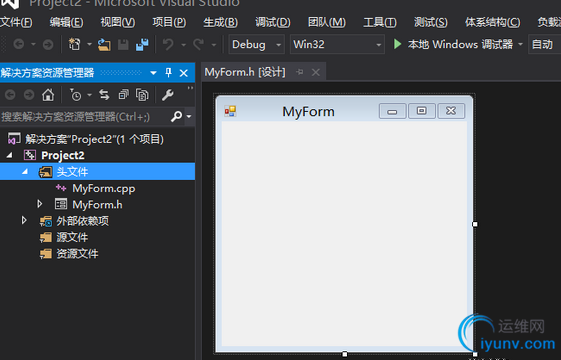The height and width of the screenshot is (360, 561).
Task: Open the 工具(T) menu
Action: (380, 22)
